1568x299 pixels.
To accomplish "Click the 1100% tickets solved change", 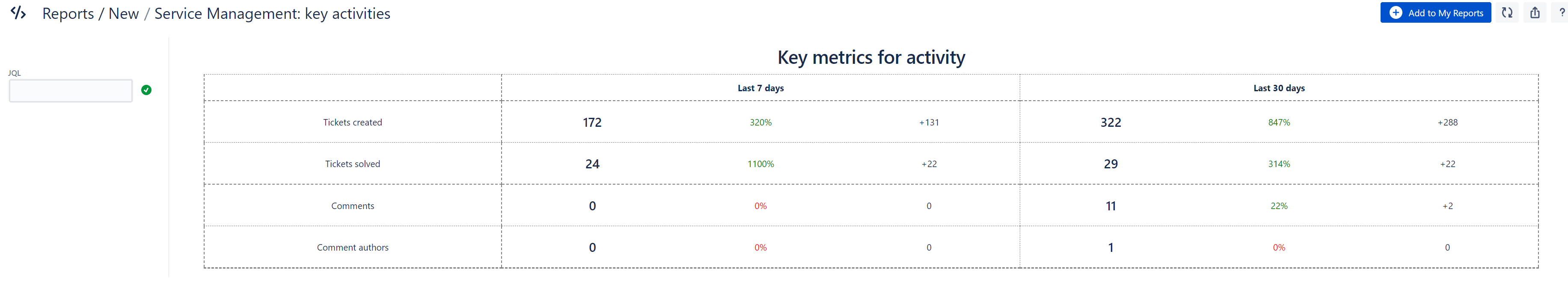I will 760,164.
